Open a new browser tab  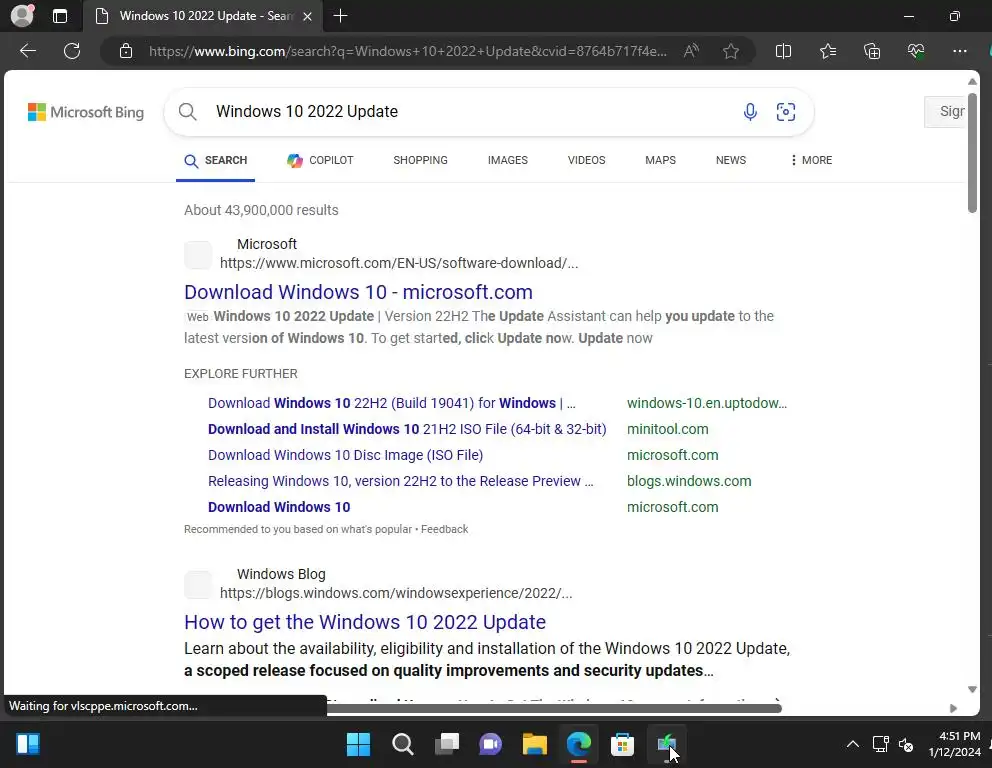point(340,16)
